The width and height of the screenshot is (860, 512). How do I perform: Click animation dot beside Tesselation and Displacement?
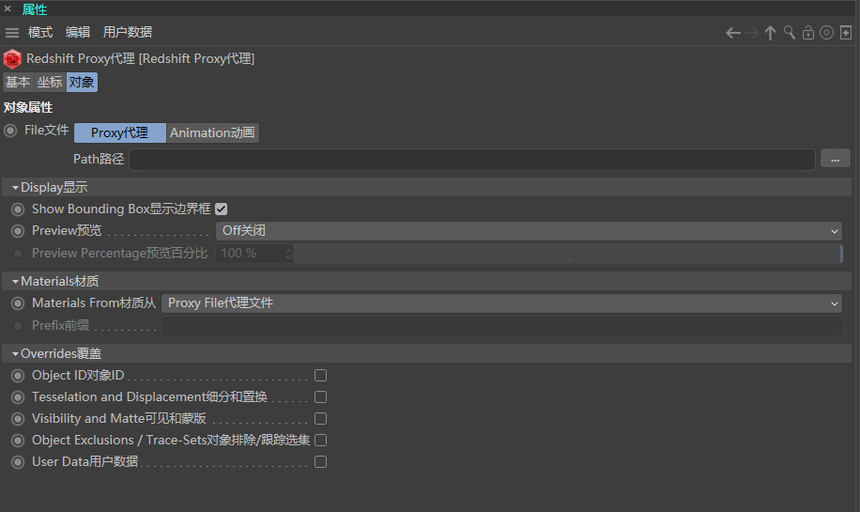pyautogui.click(x=18, y=397)
